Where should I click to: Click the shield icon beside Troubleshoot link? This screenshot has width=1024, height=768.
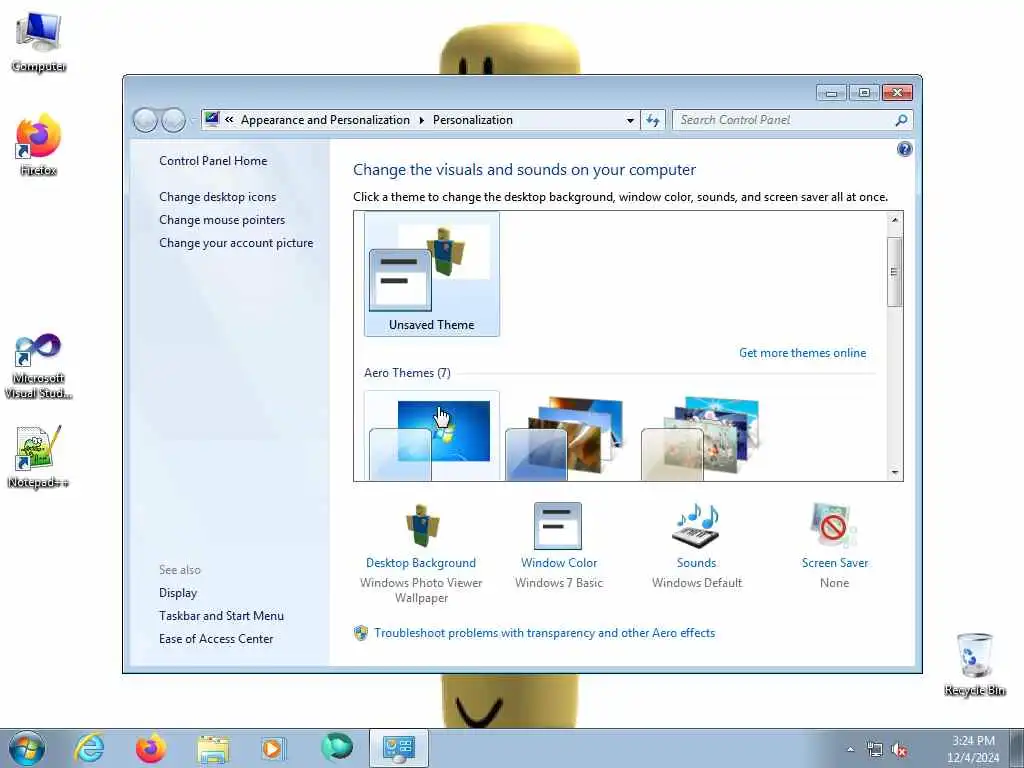tap(360, 633)
